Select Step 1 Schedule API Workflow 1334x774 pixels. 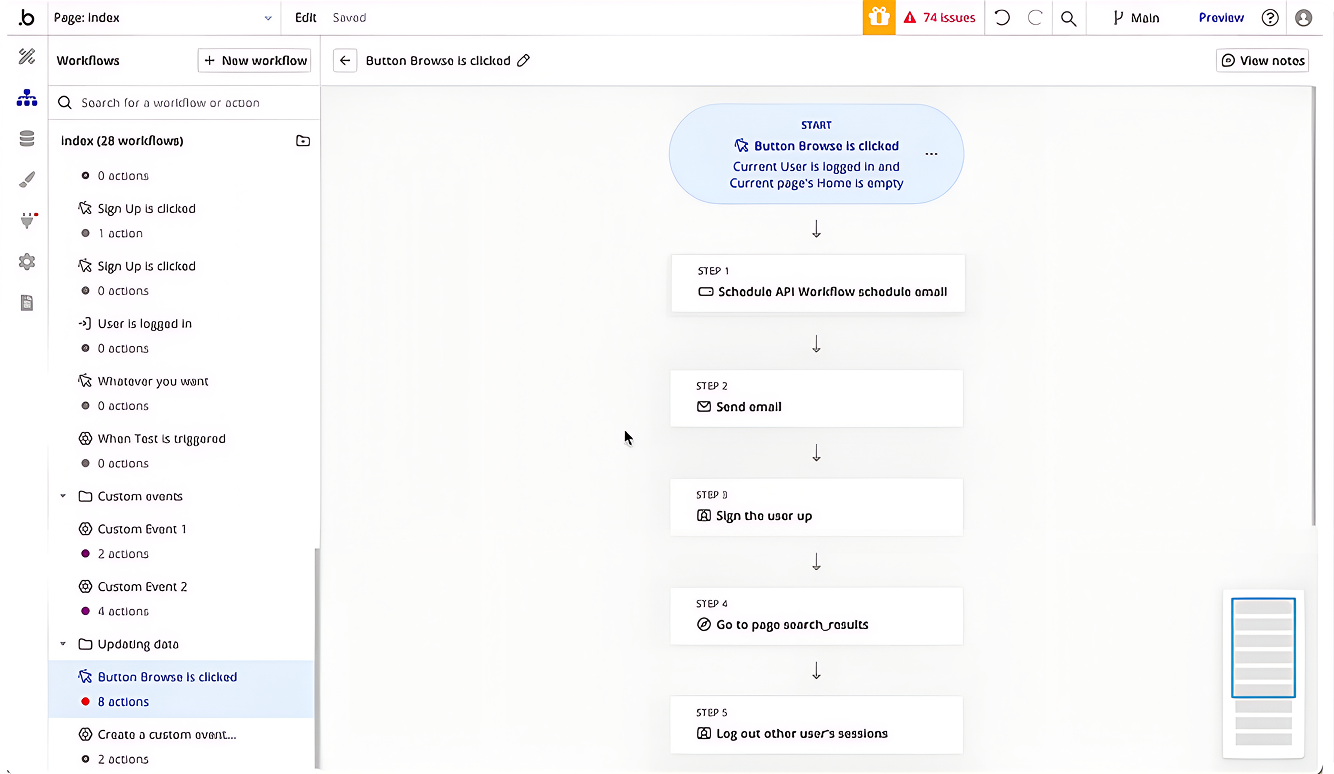click(x=818, y=283)
